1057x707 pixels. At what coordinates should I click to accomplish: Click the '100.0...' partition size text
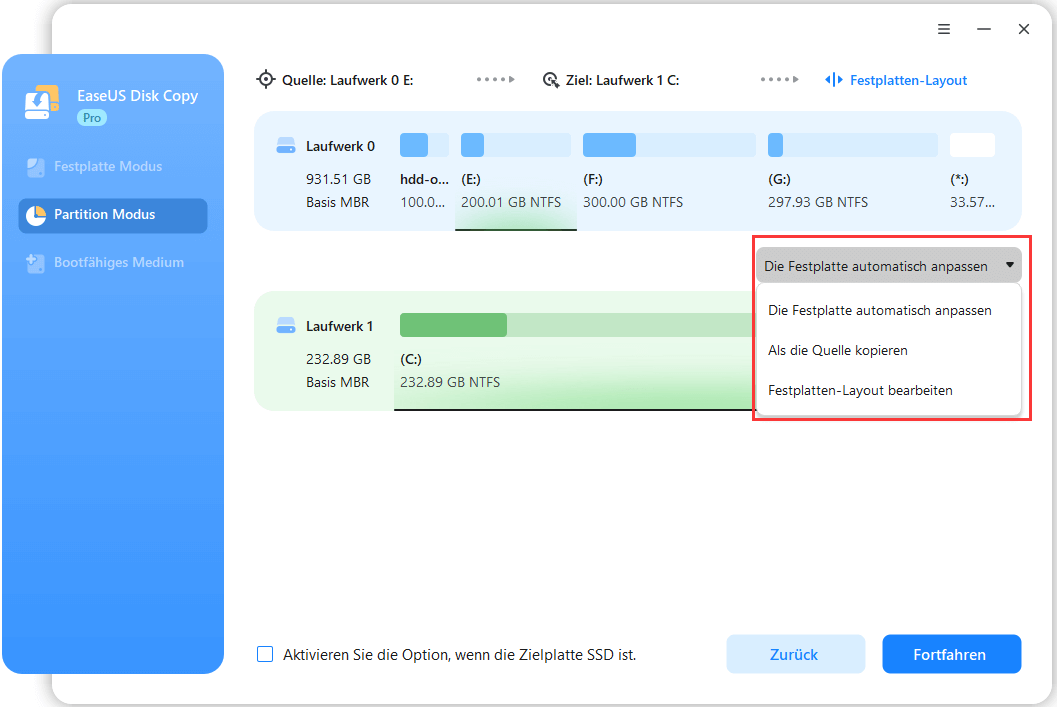pyautogui.click(x=423, y=202)
